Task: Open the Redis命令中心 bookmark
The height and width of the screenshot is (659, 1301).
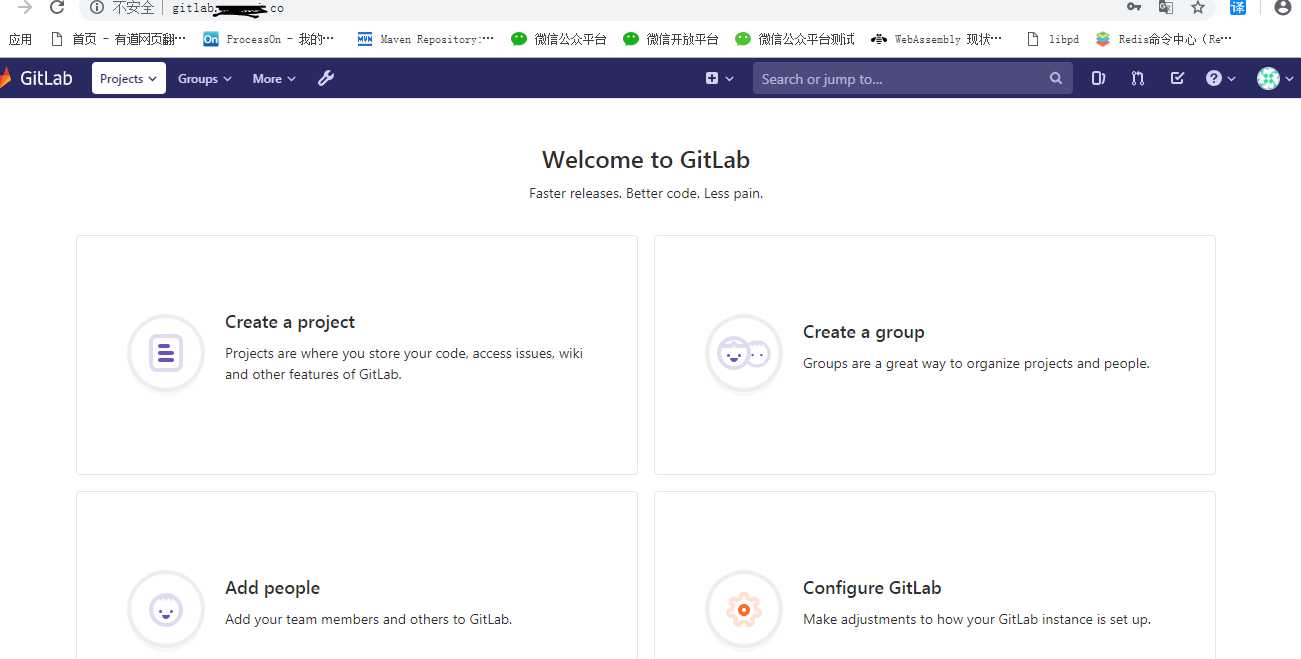Action: coord(1164,39)
